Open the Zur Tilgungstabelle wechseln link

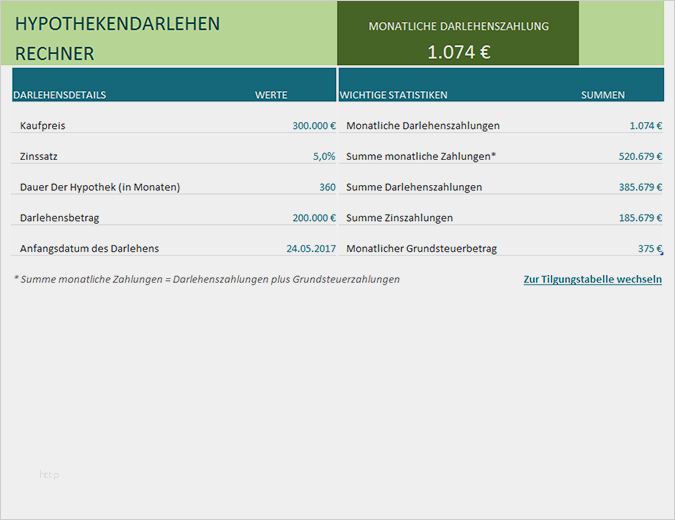[x=592, y=279]
